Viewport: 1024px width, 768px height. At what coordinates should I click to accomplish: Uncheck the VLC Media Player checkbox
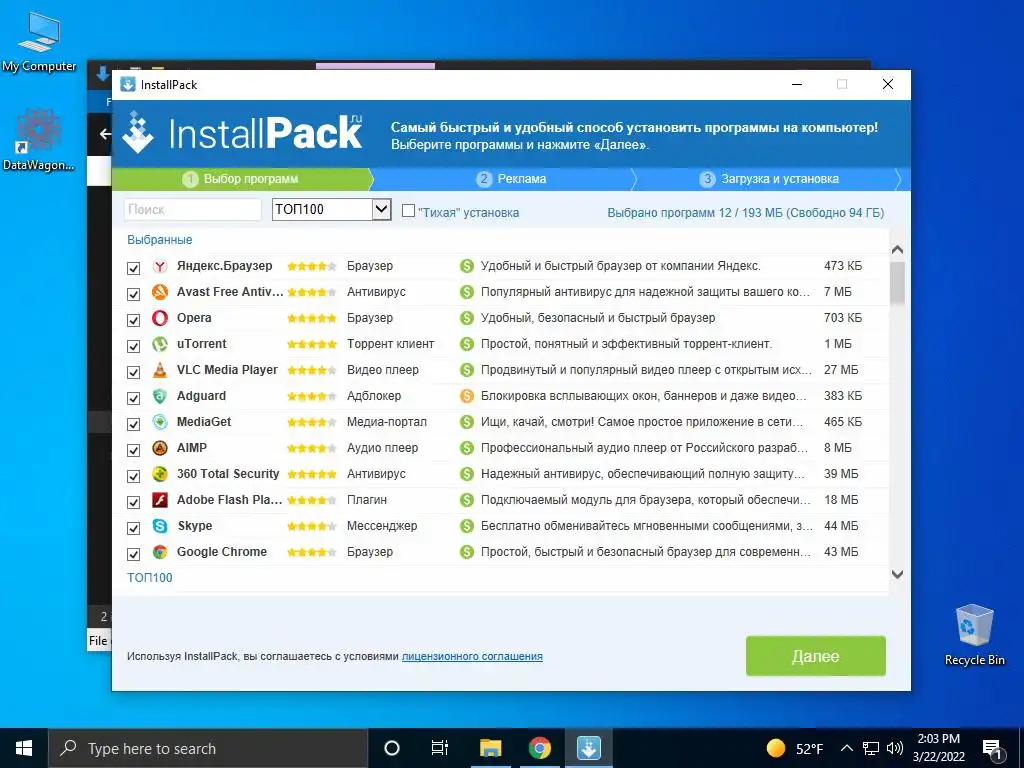click(133, 372)
